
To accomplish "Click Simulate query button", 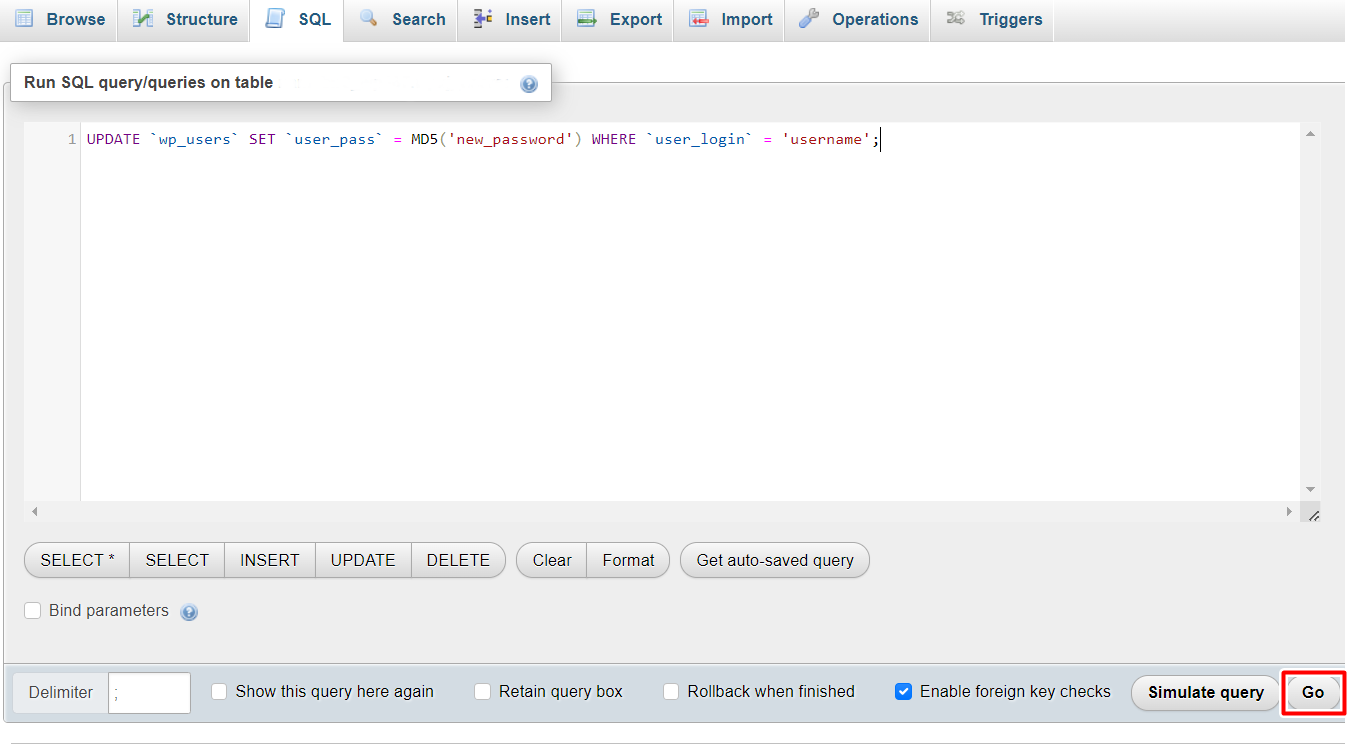I will coord(1206,692).
